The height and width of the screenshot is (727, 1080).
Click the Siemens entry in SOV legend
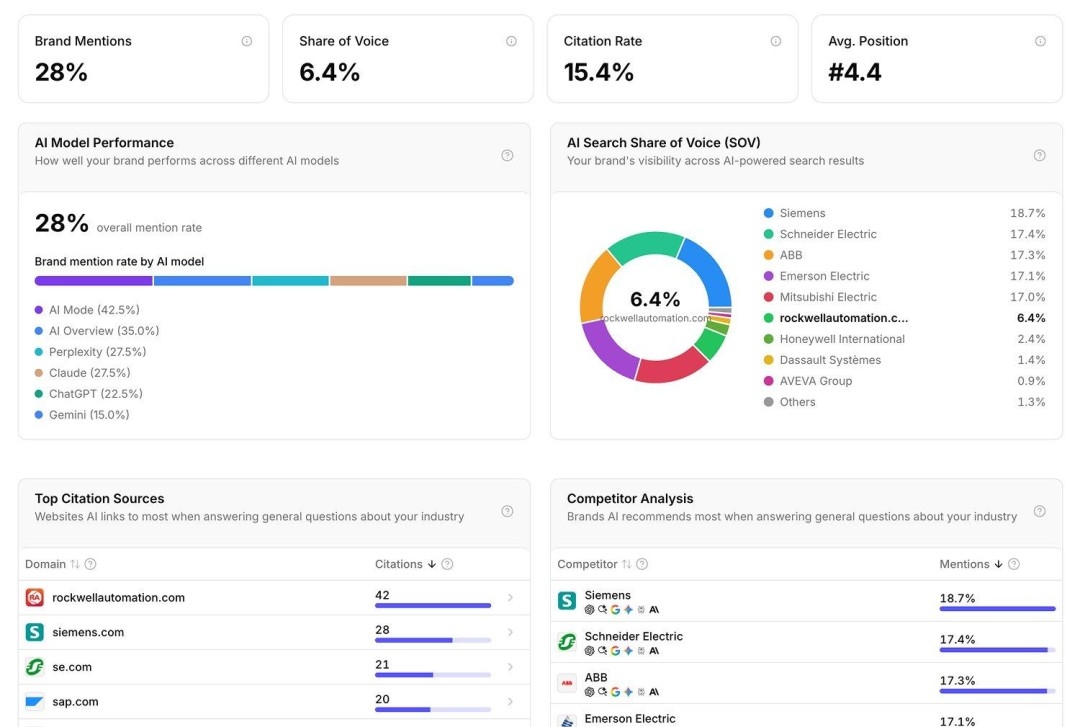(x=802, y=213)
